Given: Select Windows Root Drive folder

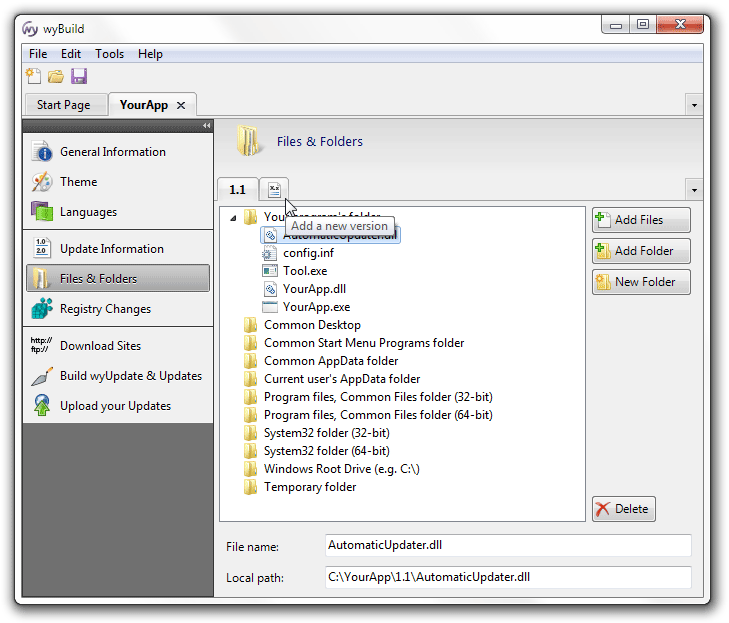Looking at the screenshot, I should point(341,469).
